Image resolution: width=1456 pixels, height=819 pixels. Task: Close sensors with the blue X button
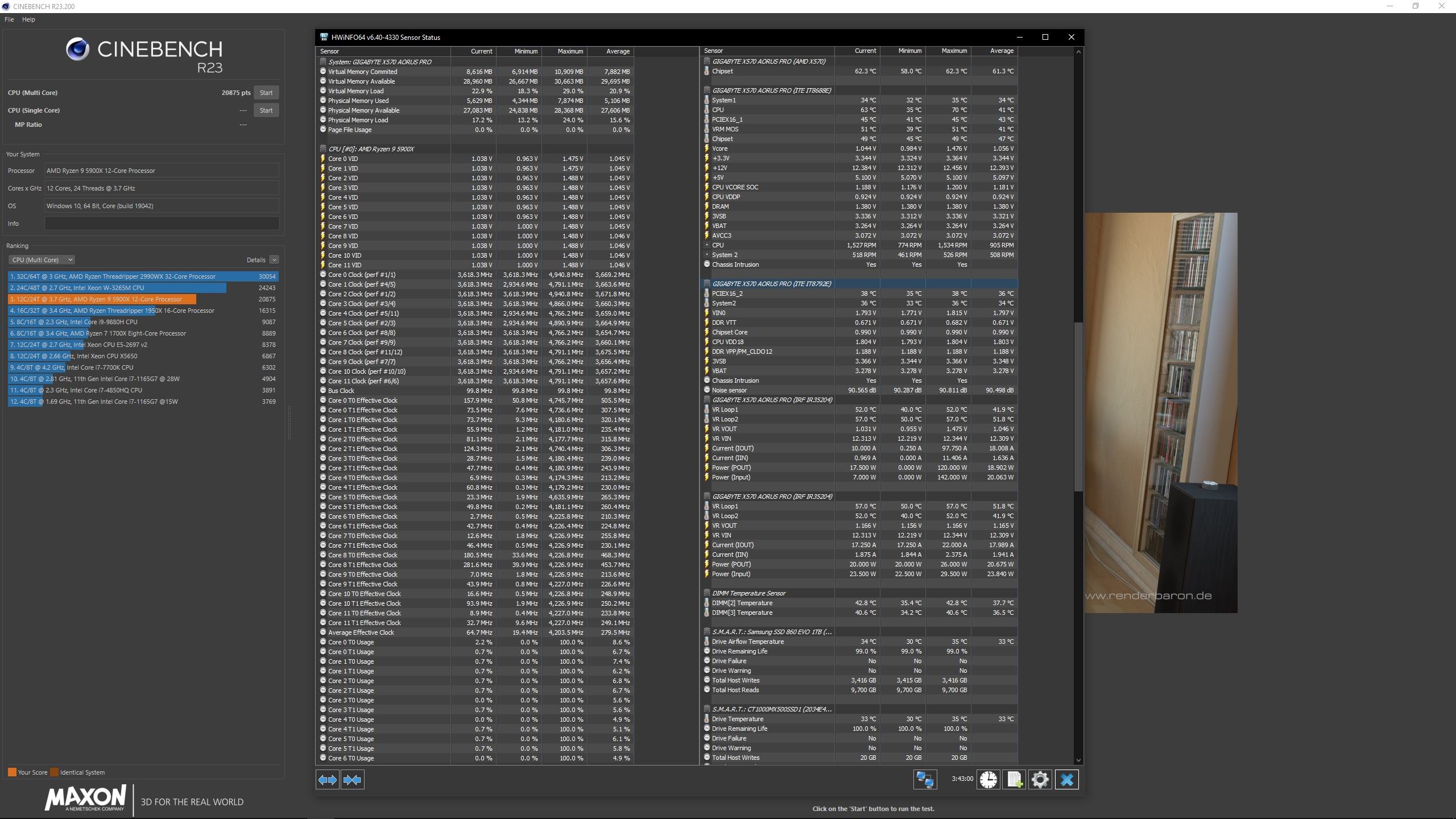click(x=1066, y=780)
